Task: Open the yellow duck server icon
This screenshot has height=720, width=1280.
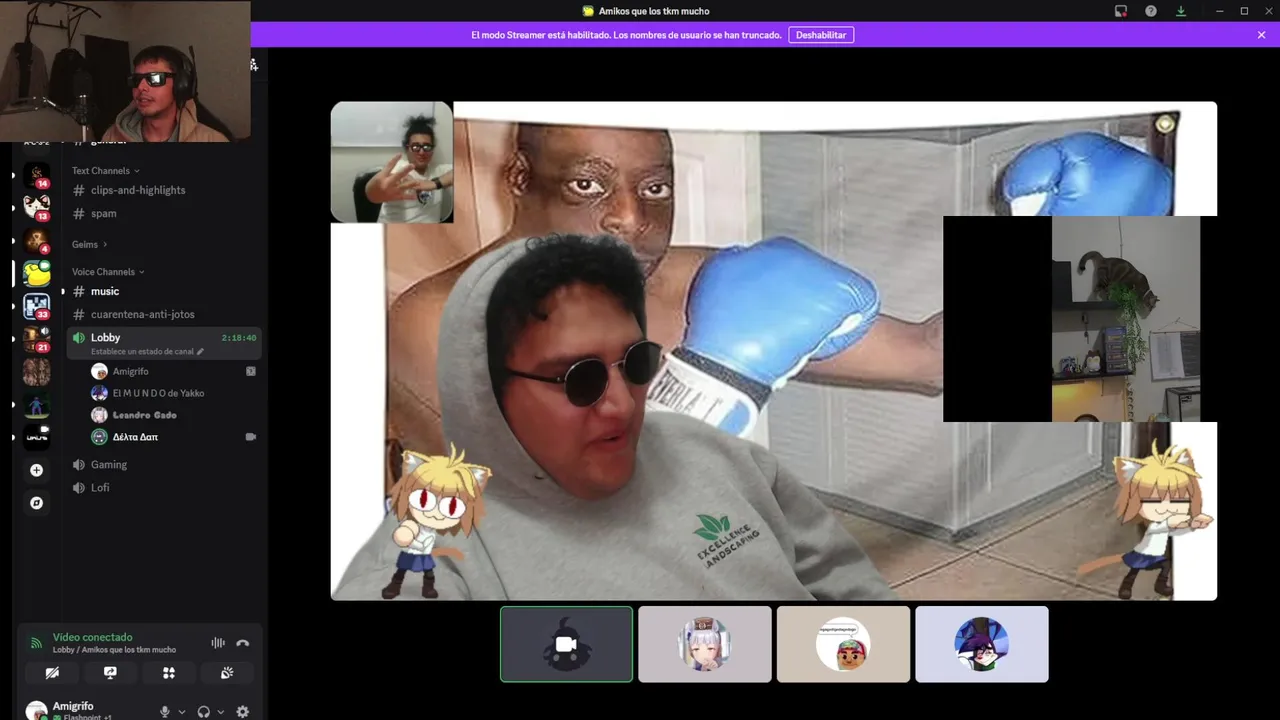Action: [37, 273]
